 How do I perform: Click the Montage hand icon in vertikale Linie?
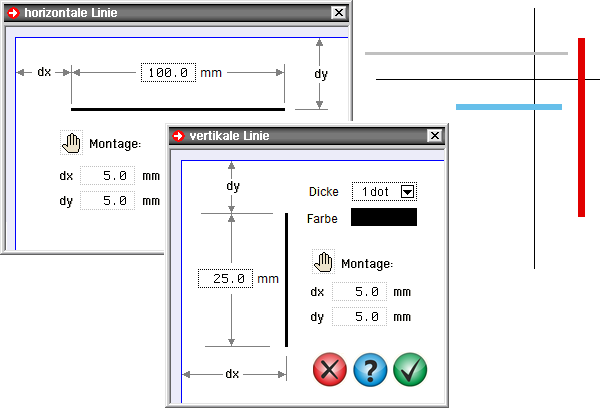click(x=323, y=263)
